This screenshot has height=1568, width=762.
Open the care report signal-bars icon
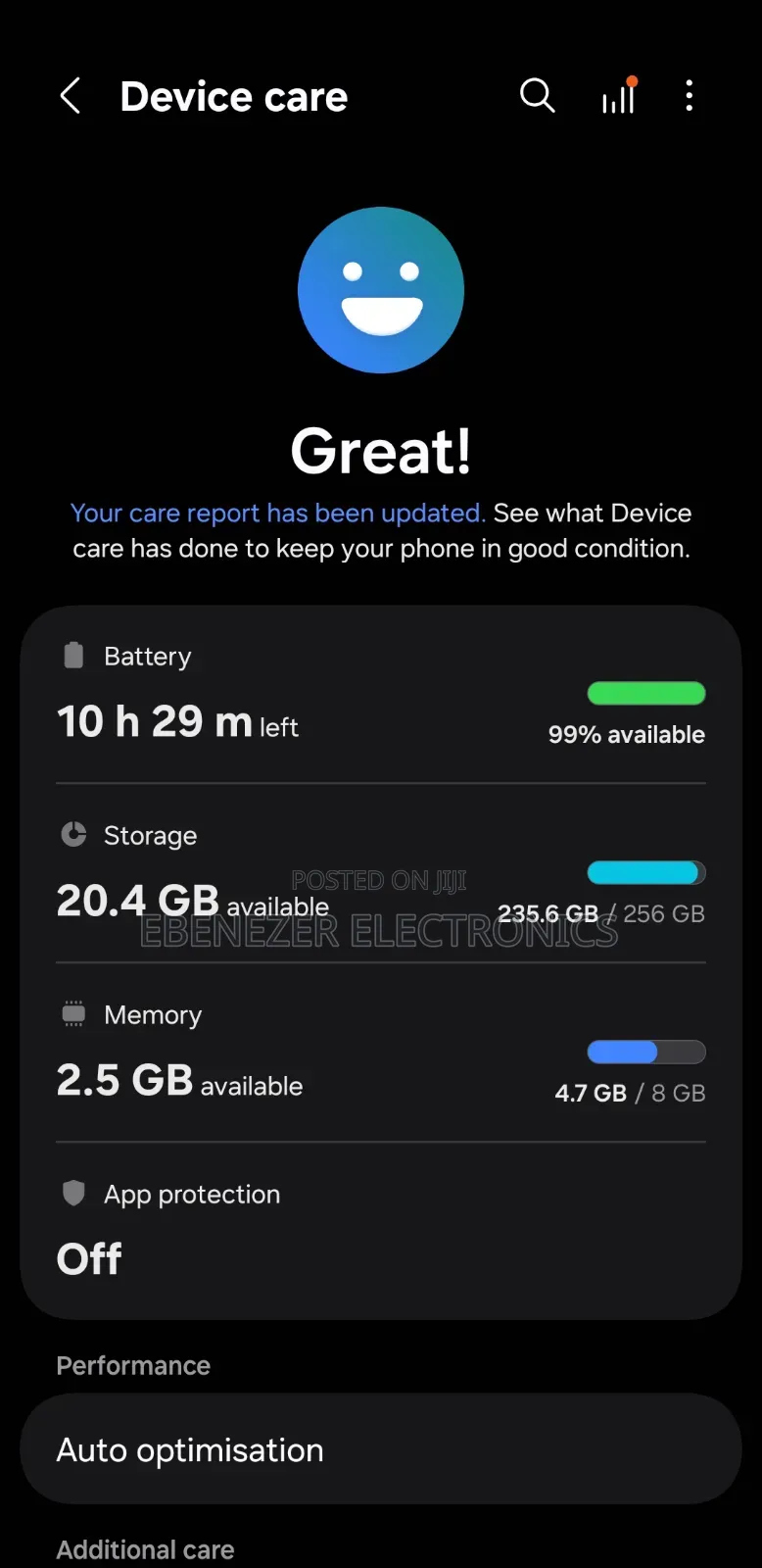(619, 96)
